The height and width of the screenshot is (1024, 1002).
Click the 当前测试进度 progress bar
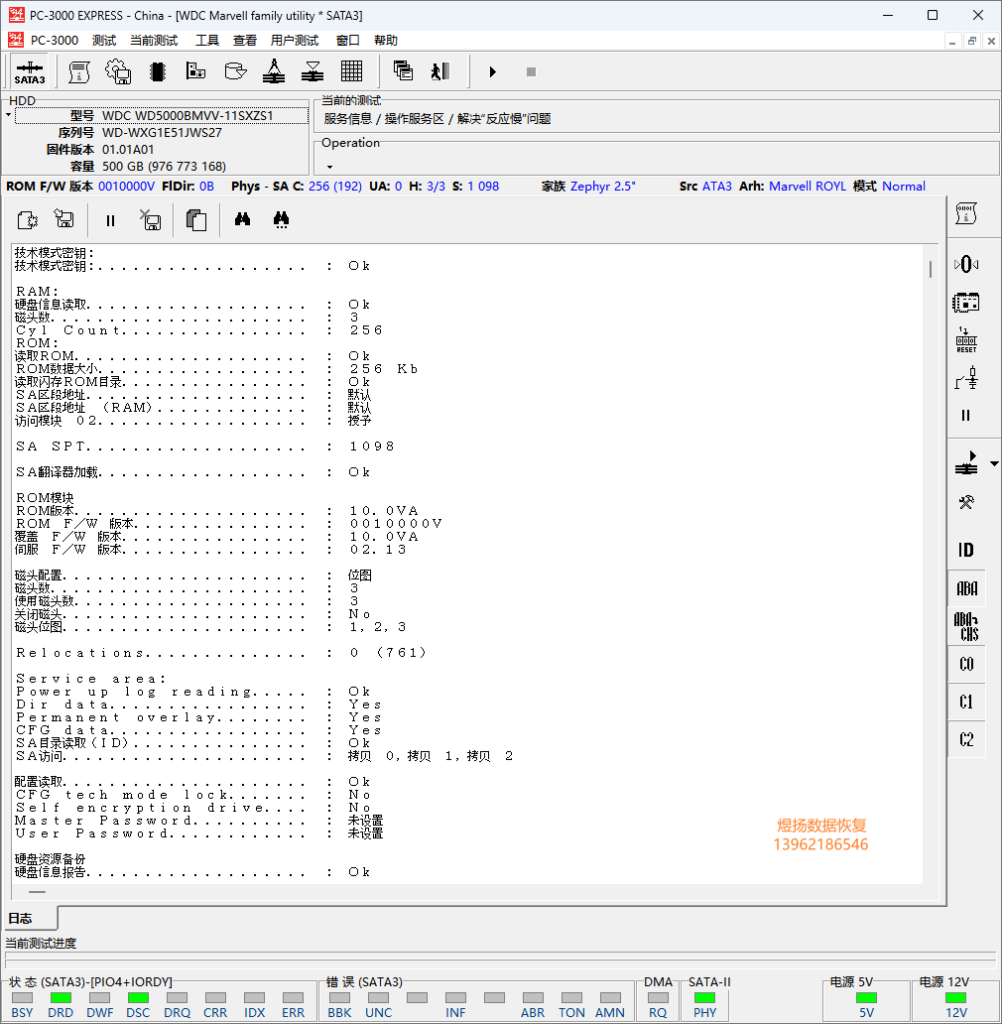point(502,961)
